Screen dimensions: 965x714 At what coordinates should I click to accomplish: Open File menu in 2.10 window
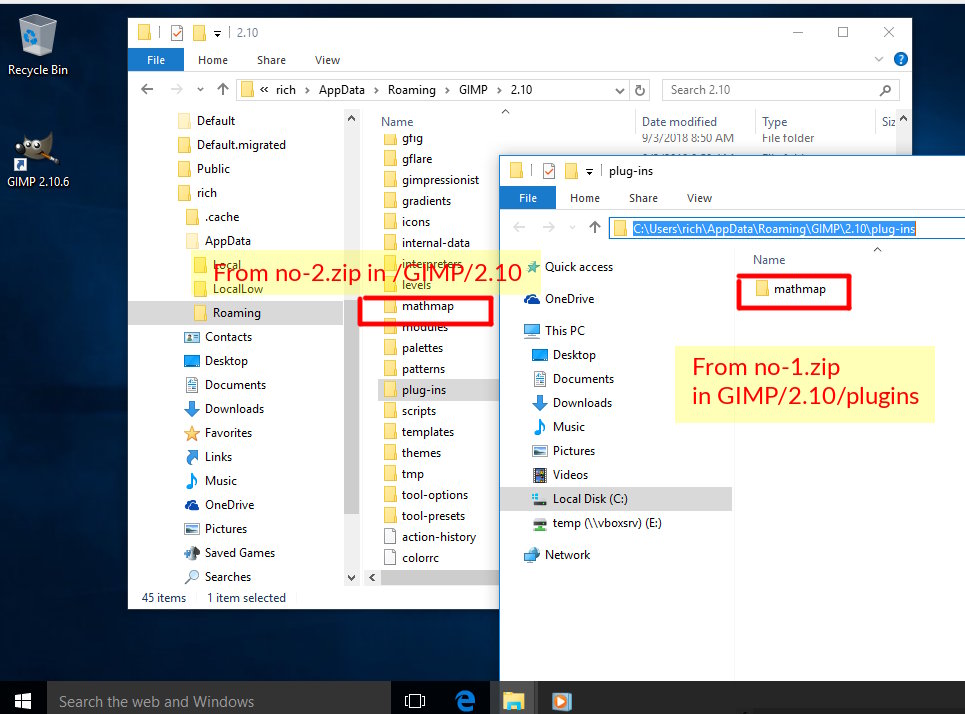pyautogui.click(x=156, y=60)
